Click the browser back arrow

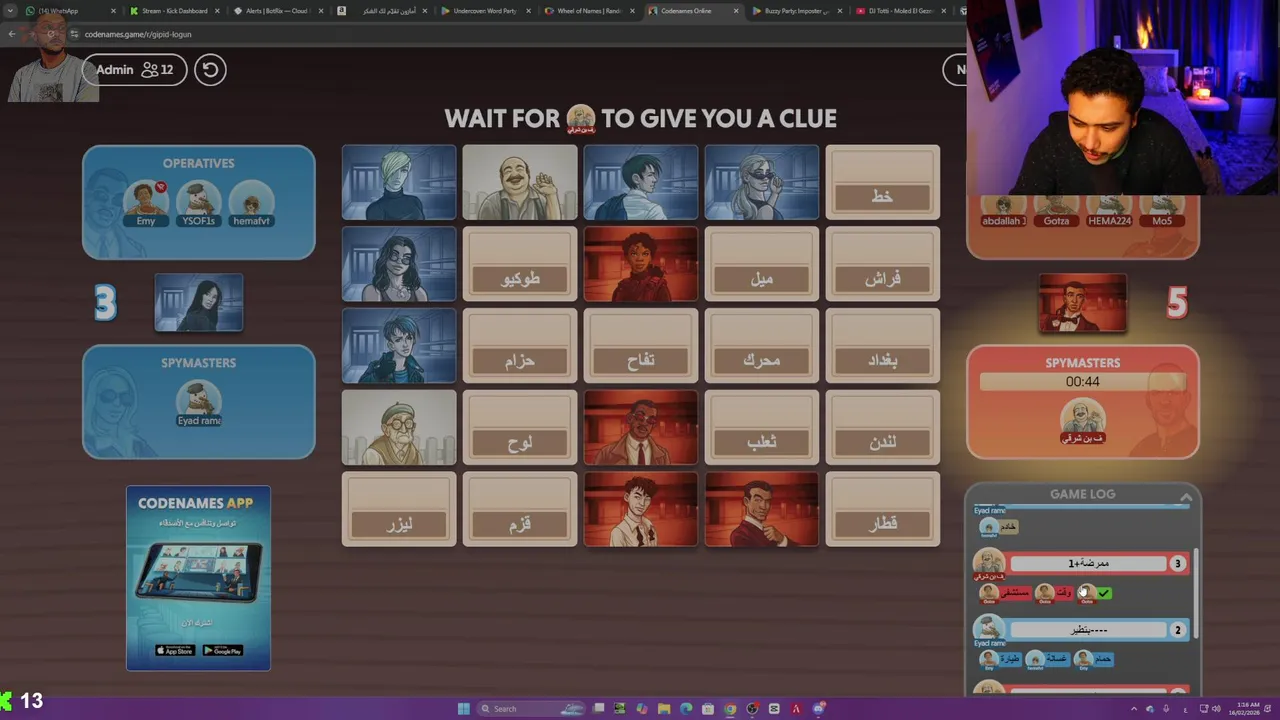12,34
